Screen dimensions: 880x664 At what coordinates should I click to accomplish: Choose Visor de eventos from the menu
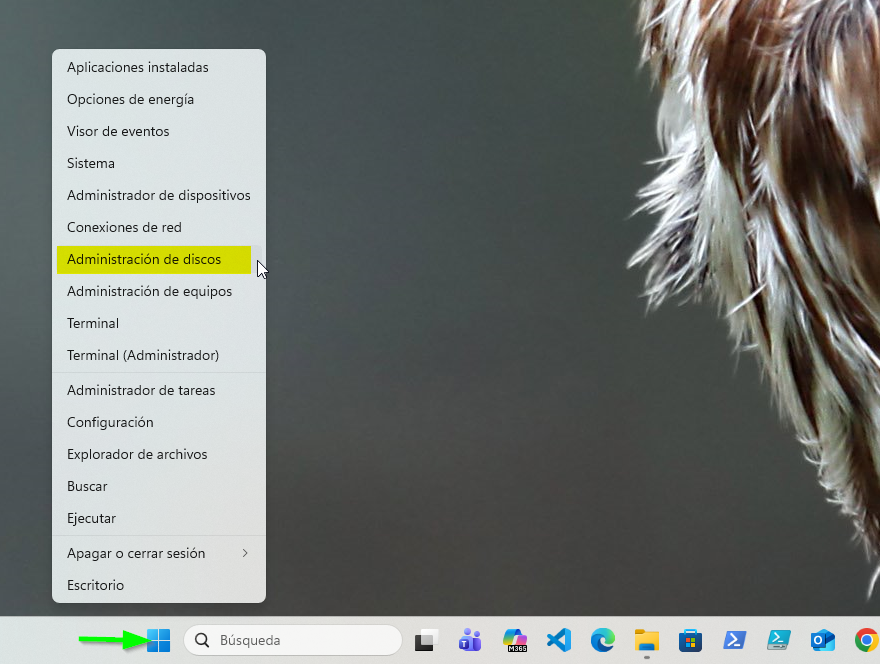tap(118, 131)
